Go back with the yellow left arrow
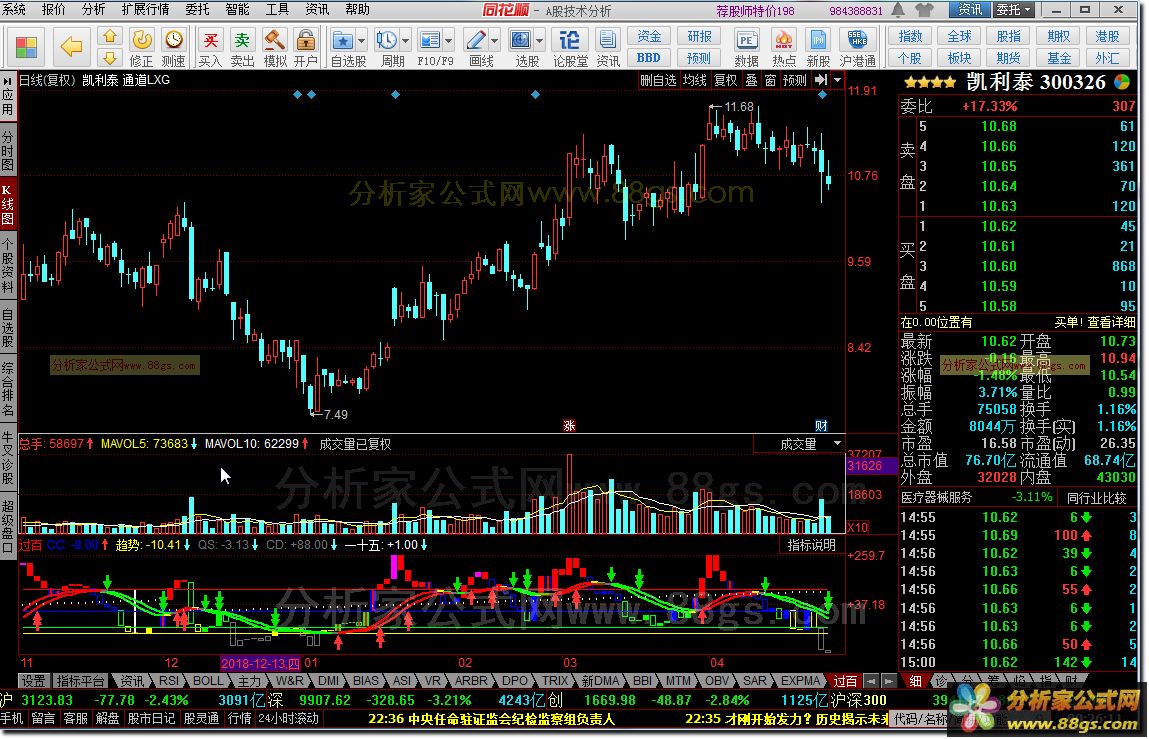Image resolution: width=1149 pixels, height=739 pixels. (x=72, y=47)
